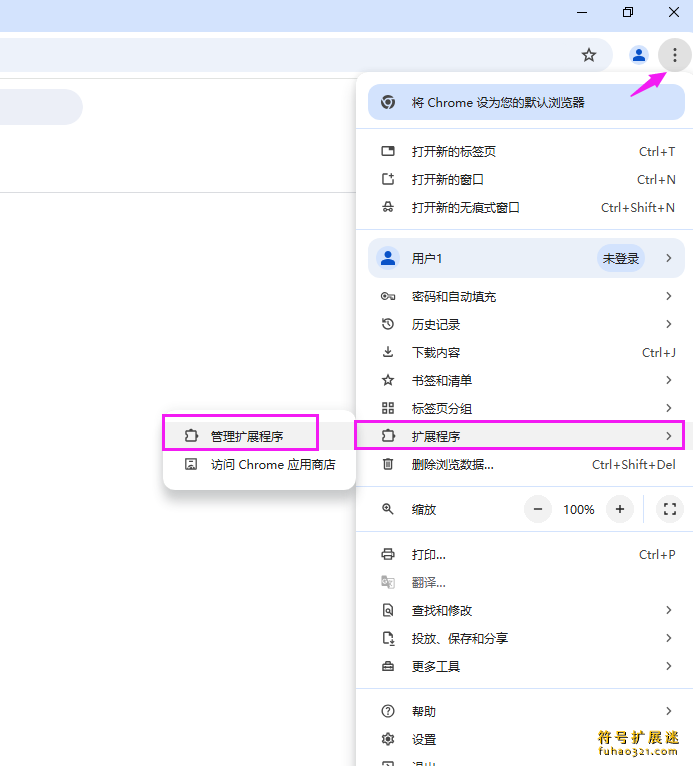
Task: Choose 删除浏览数据... menu entry
Action: (x=525, y=464)
